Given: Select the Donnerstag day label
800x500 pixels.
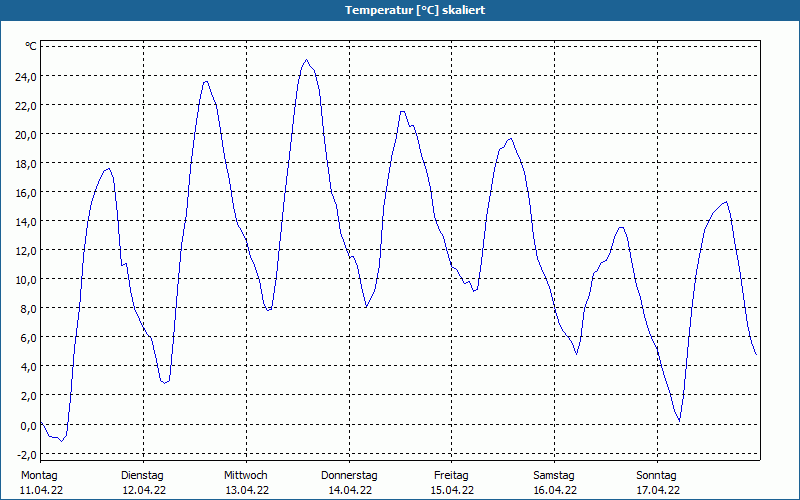Looking at the screenshot, I should coord(349,475).
